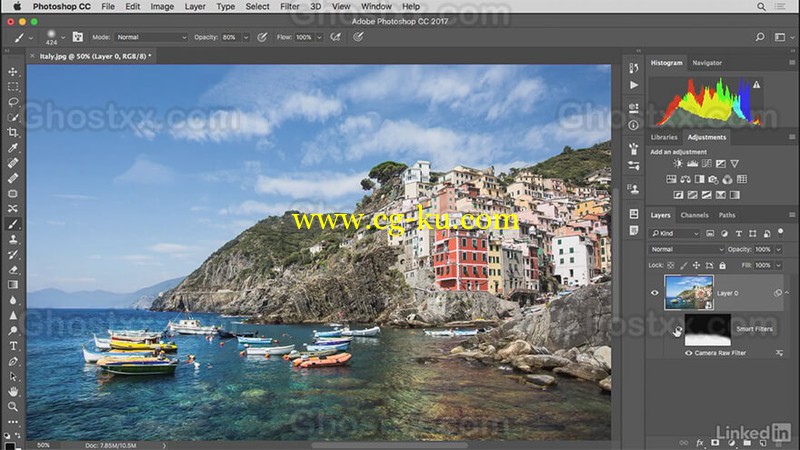Hide Layer 0 using eye icon
800x450 pixels.
coord(655,293)
